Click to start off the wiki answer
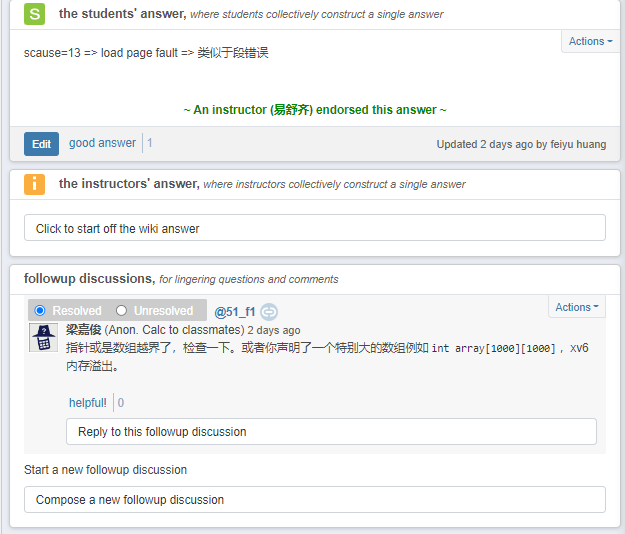Viewport: 625px width, 534px height. pyautogui.click(x=314, y=228)
